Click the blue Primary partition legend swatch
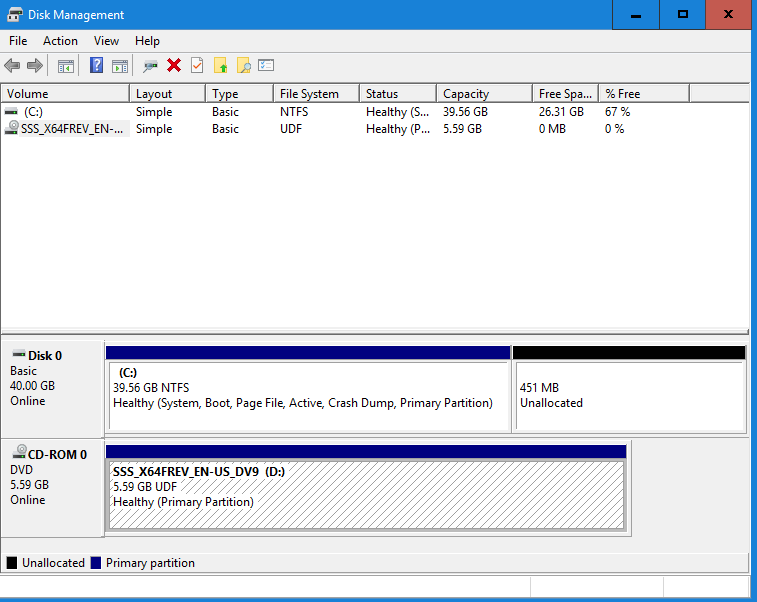Image resolution: width=757 pixels, height=602 pixels. pyautogui.click(x=96, y=563)
